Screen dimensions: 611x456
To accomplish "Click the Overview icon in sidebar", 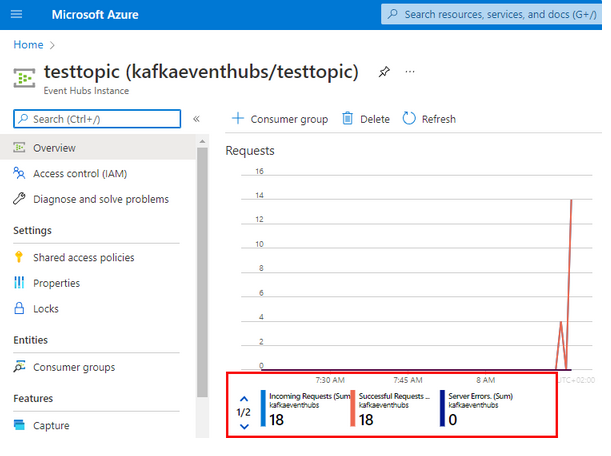I will point(19,147).
